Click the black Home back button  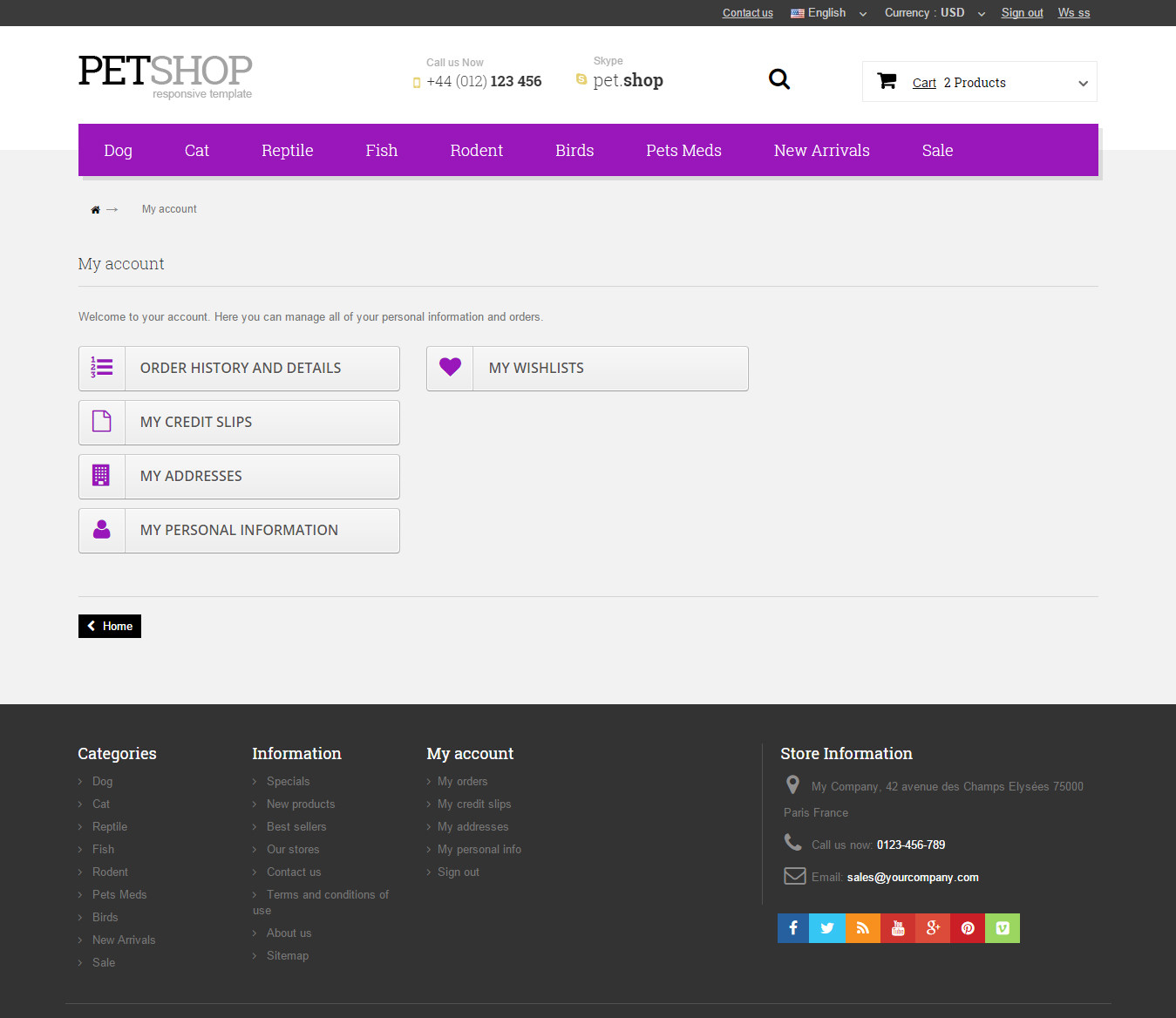coord(110,627)
